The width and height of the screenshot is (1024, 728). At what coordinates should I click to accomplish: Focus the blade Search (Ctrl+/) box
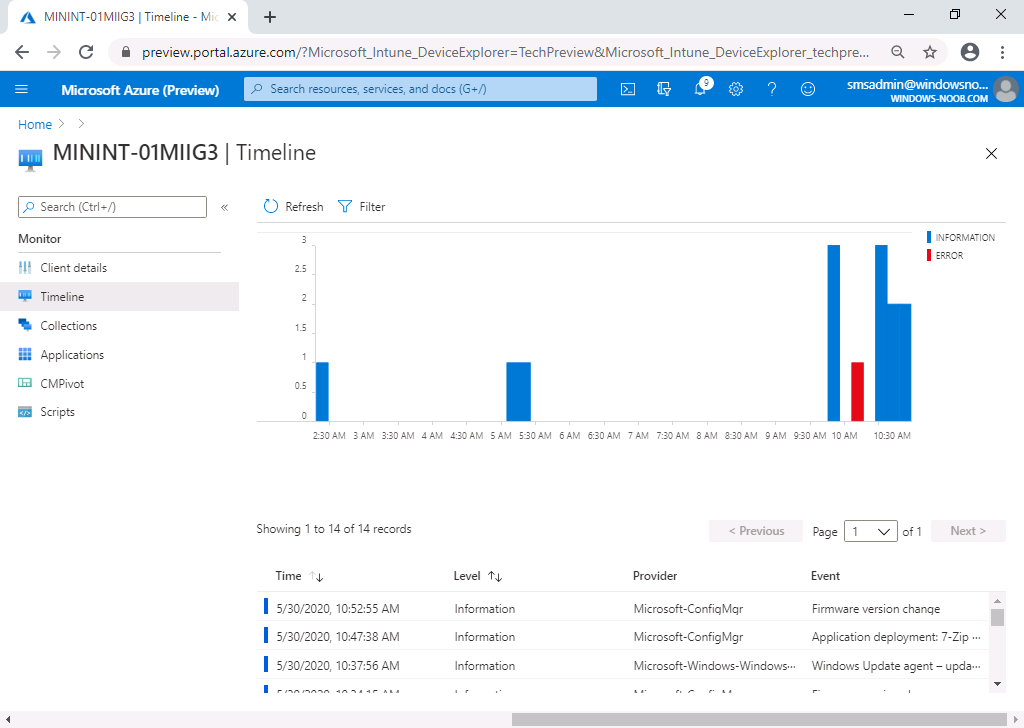pos(112,207)
